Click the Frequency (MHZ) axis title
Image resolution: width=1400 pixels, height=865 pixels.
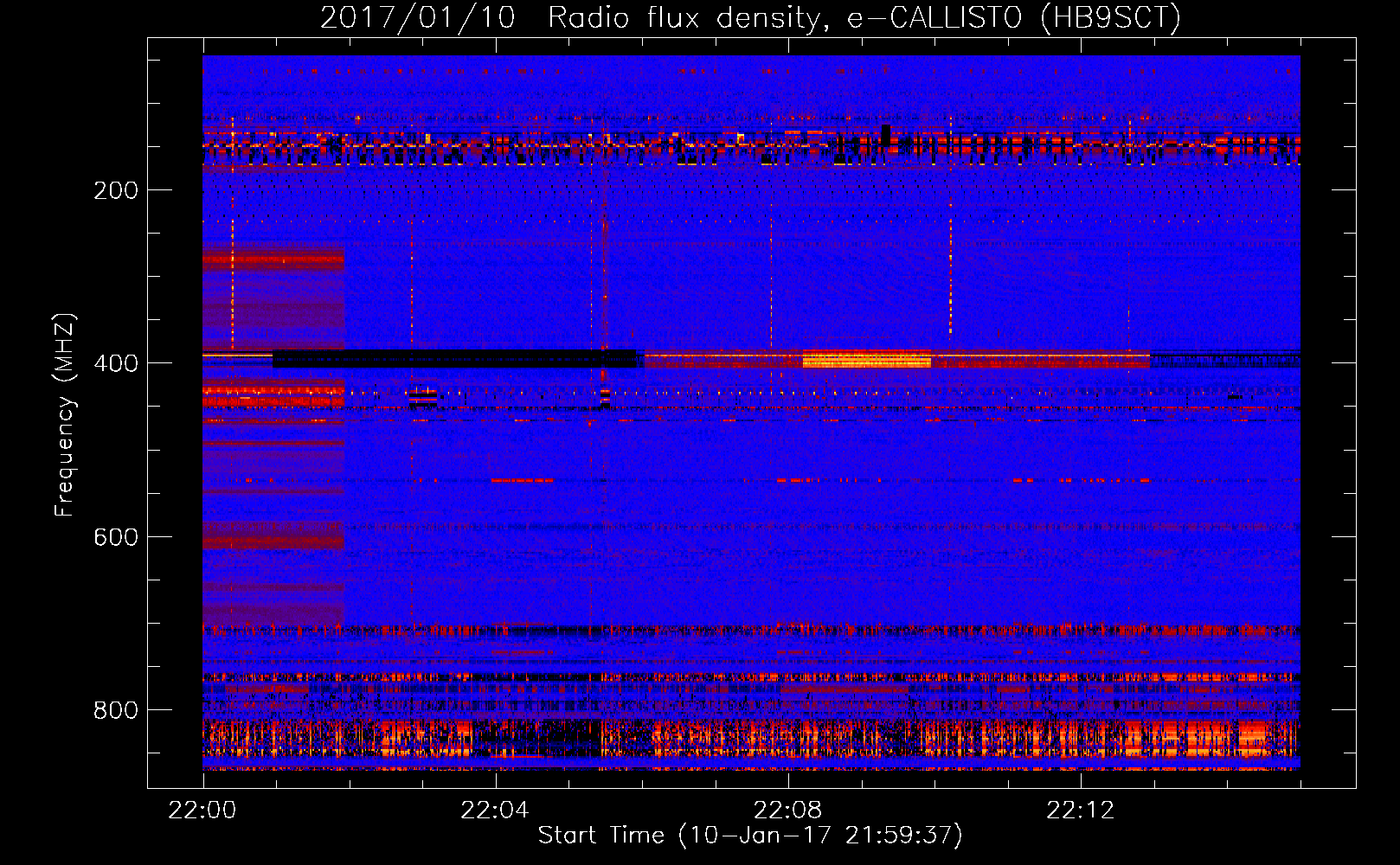[x=65, y=415]
